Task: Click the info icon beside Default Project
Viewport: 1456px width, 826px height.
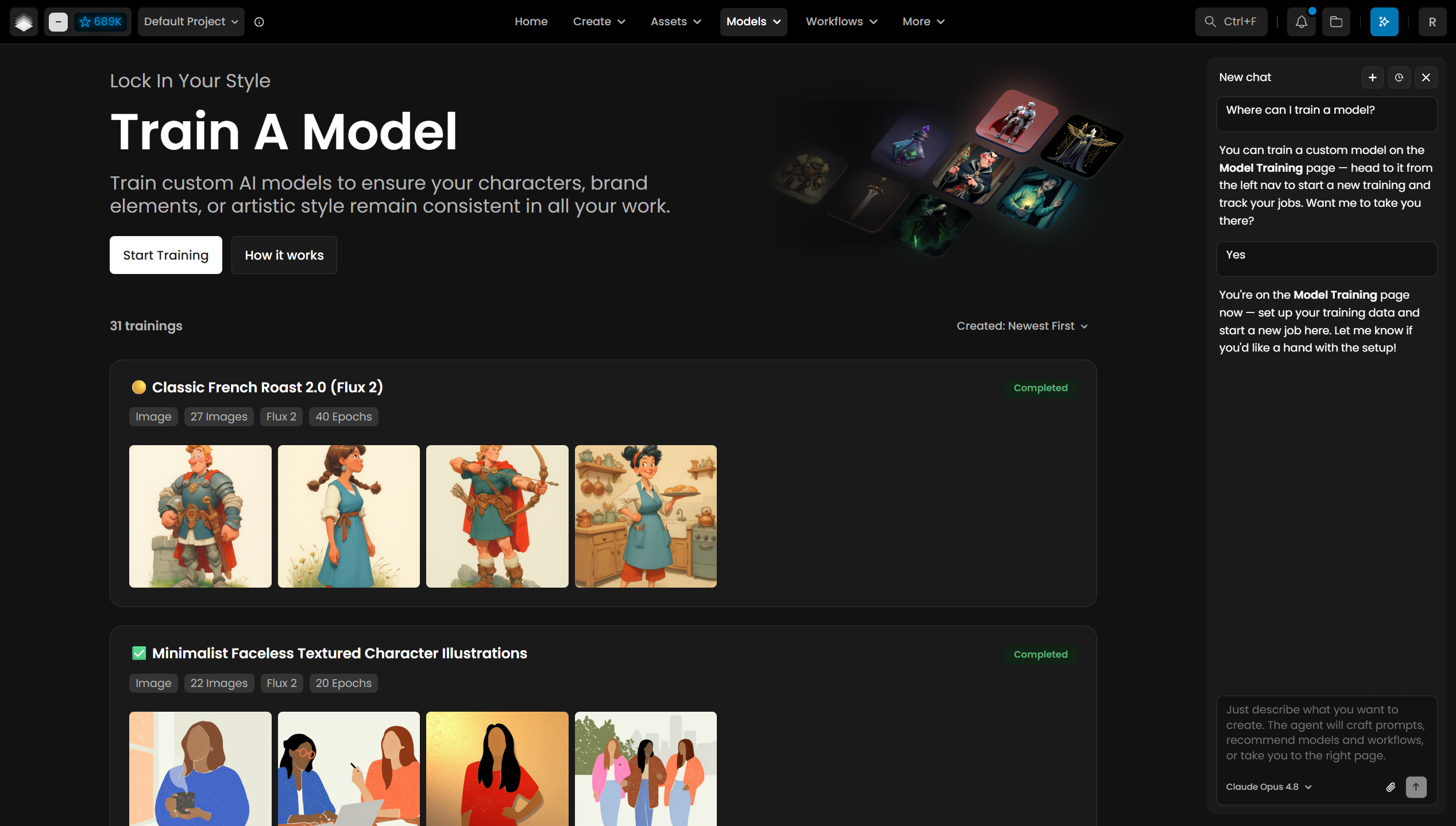Action: point(259,22)
